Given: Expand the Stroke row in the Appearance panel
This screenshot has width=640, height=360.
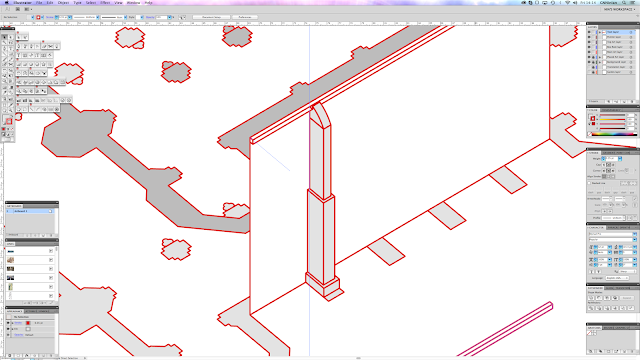Looking at the screenshot, I should [x=12, y=323].
